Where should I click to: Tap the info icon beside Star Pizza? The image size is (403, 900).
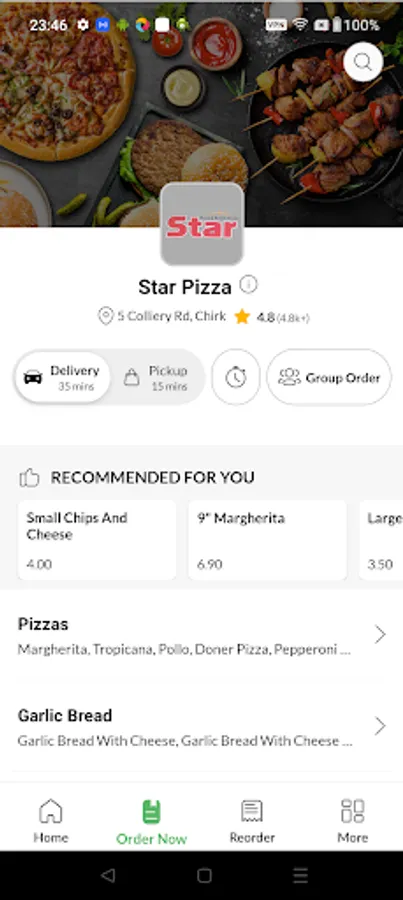click(248, 284)
